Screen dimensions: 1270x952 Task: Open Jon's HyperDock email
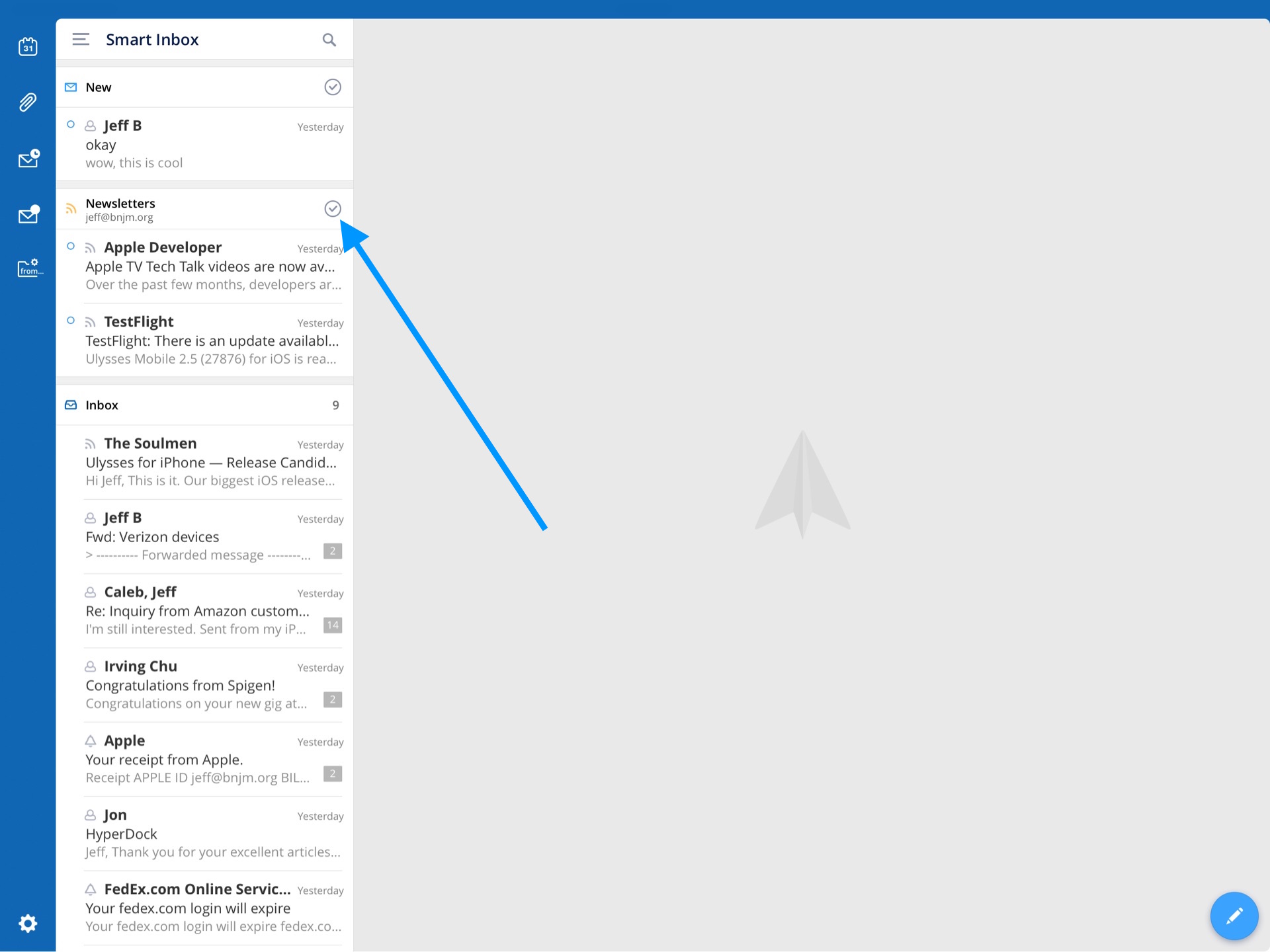[212, 834]
